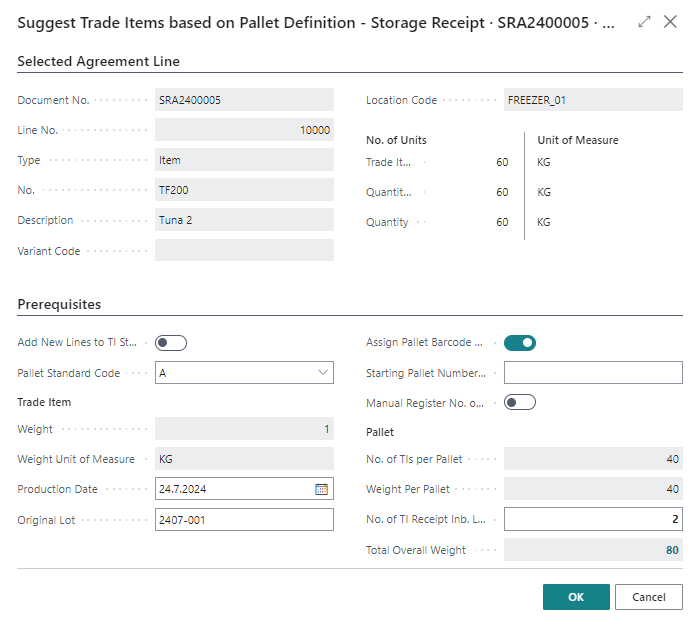Click the Production Date input field

(233, 489)
